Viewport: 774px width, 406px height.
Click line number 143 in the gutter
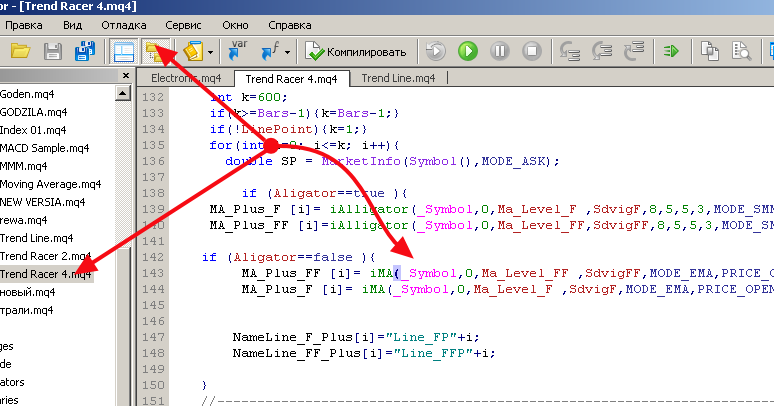coord(153,273)
